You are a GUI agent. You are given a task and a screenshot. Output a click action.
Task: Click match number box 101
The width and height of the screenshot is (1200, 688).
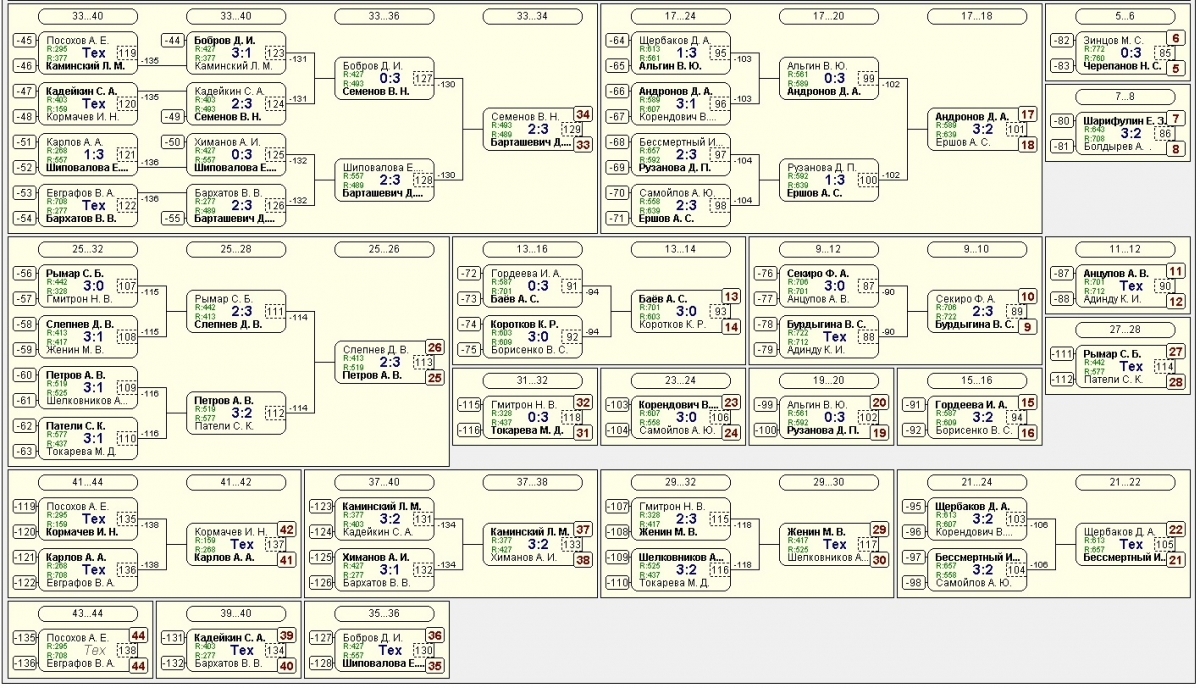click(x=1016, y=129)
